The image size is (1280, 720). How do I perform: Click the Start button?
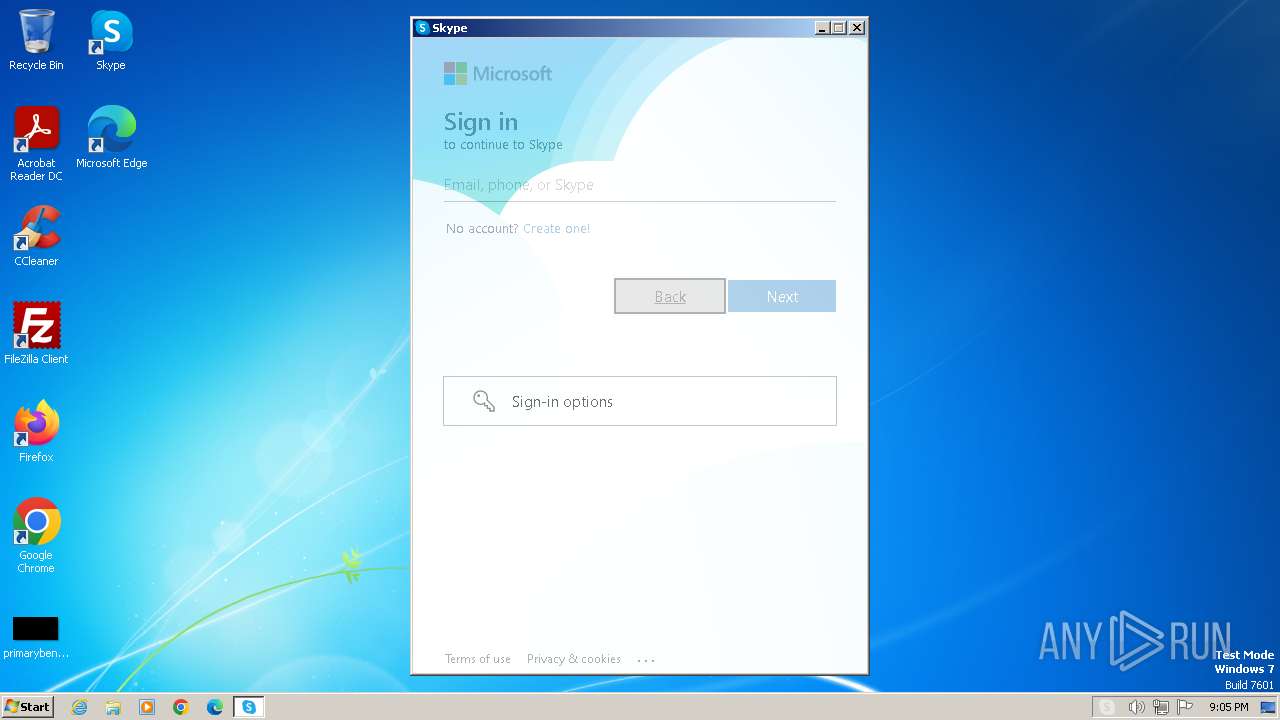pos(27,707)
